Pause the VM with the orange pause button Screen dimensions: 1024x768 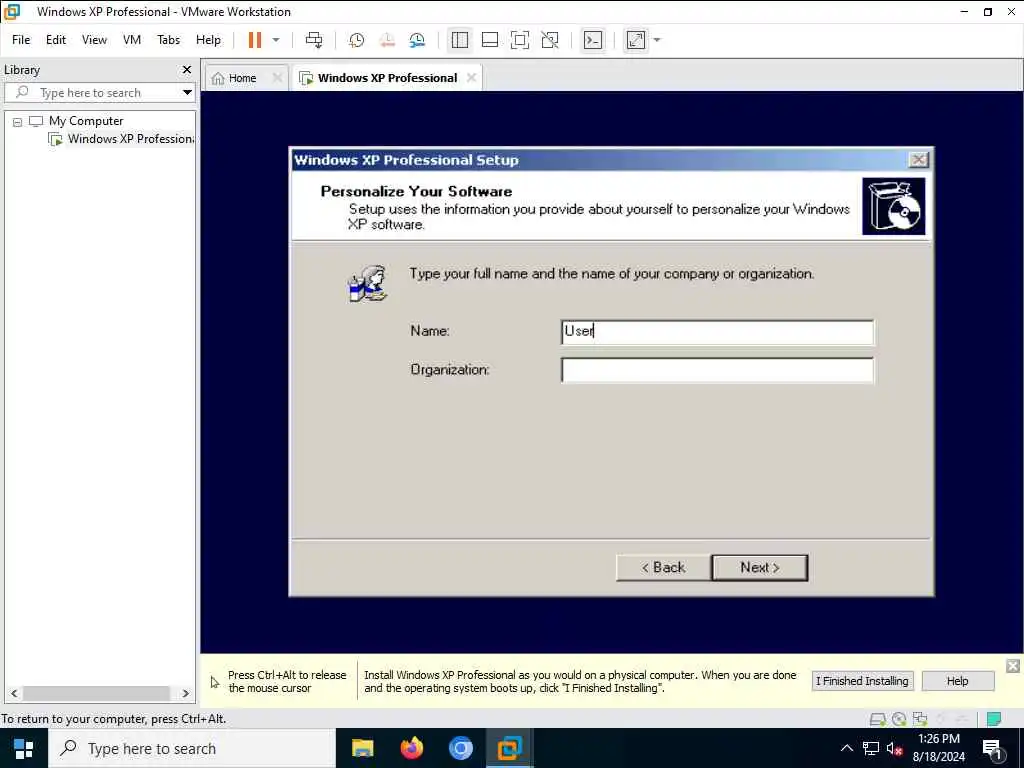click(x=255, y=40)
